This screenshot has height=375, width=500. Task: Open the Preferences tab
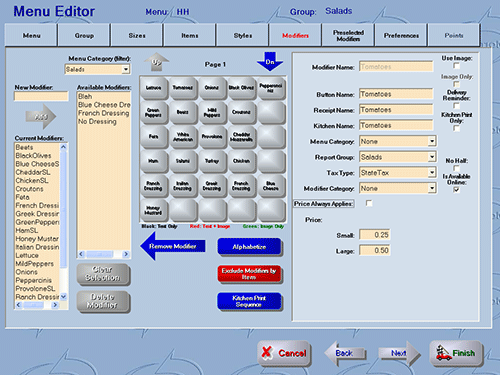(x=401, y=35)
